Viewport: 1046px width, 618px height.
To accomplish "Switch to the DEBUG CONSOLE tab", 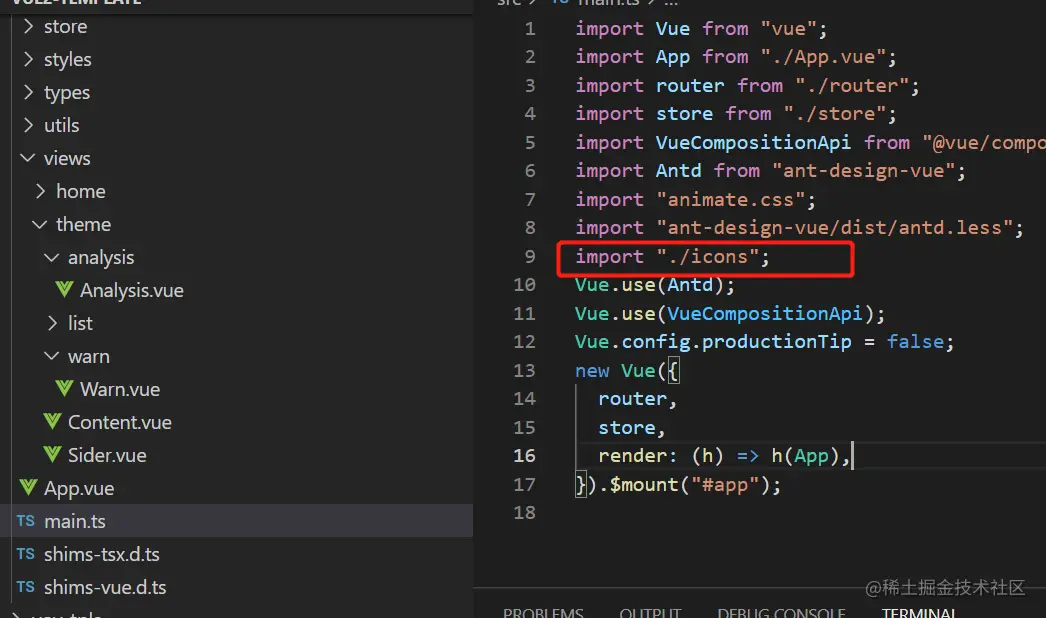I will [781, 612].
